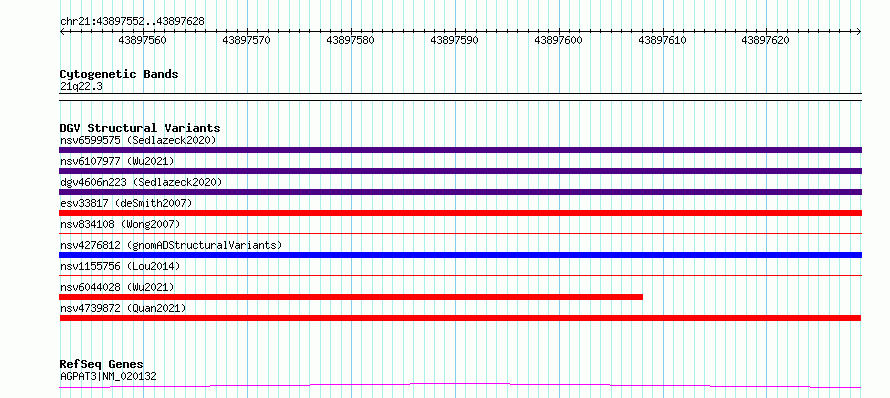This screenshot has height=398, width=890.
Task: Select the esv33817 red variant bar
Action: tap(460, 213)
